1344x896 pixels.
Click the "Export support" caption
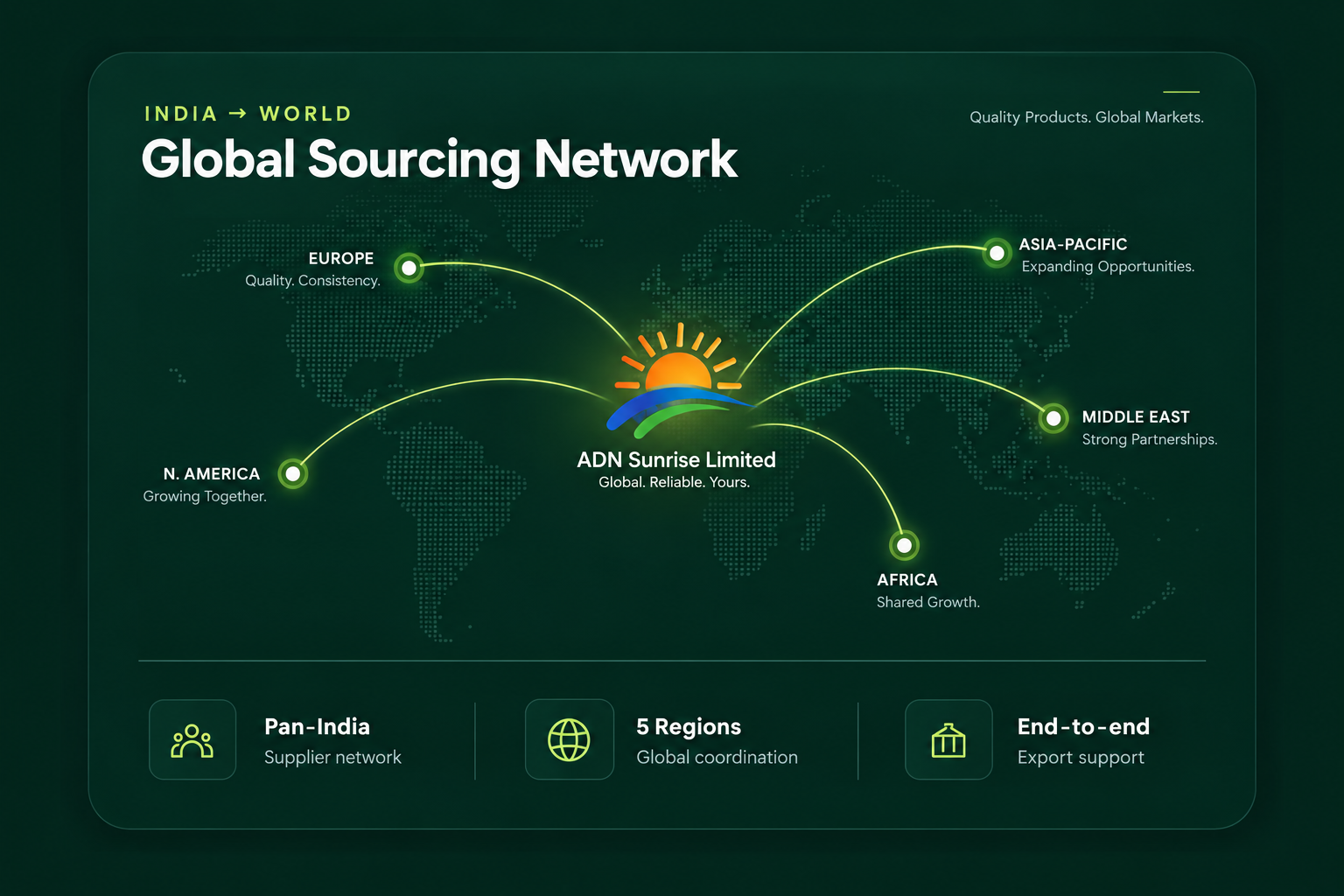1081,758
